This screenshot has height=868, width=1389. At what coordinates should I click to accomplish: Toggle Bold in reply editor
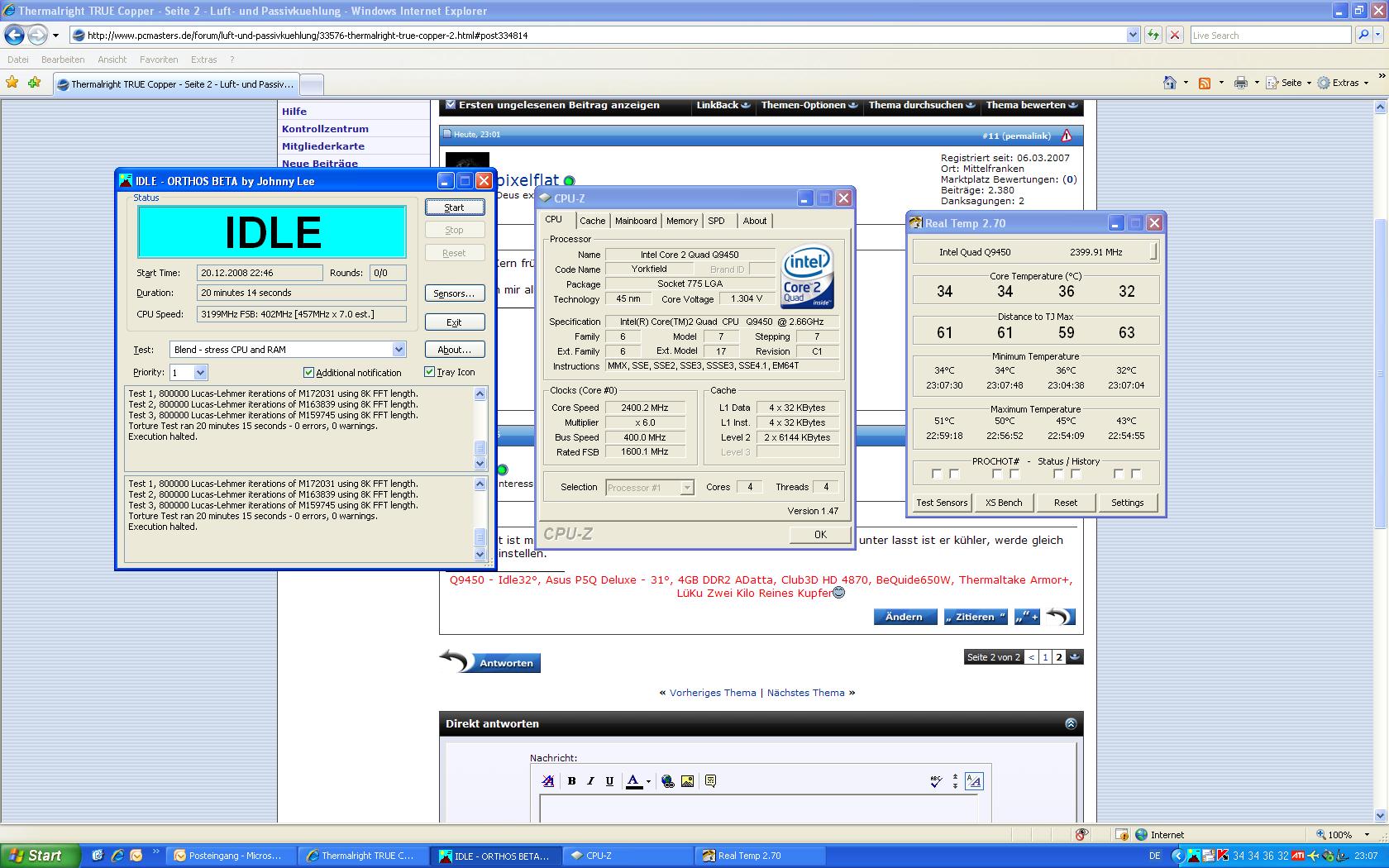pos(571,780)
